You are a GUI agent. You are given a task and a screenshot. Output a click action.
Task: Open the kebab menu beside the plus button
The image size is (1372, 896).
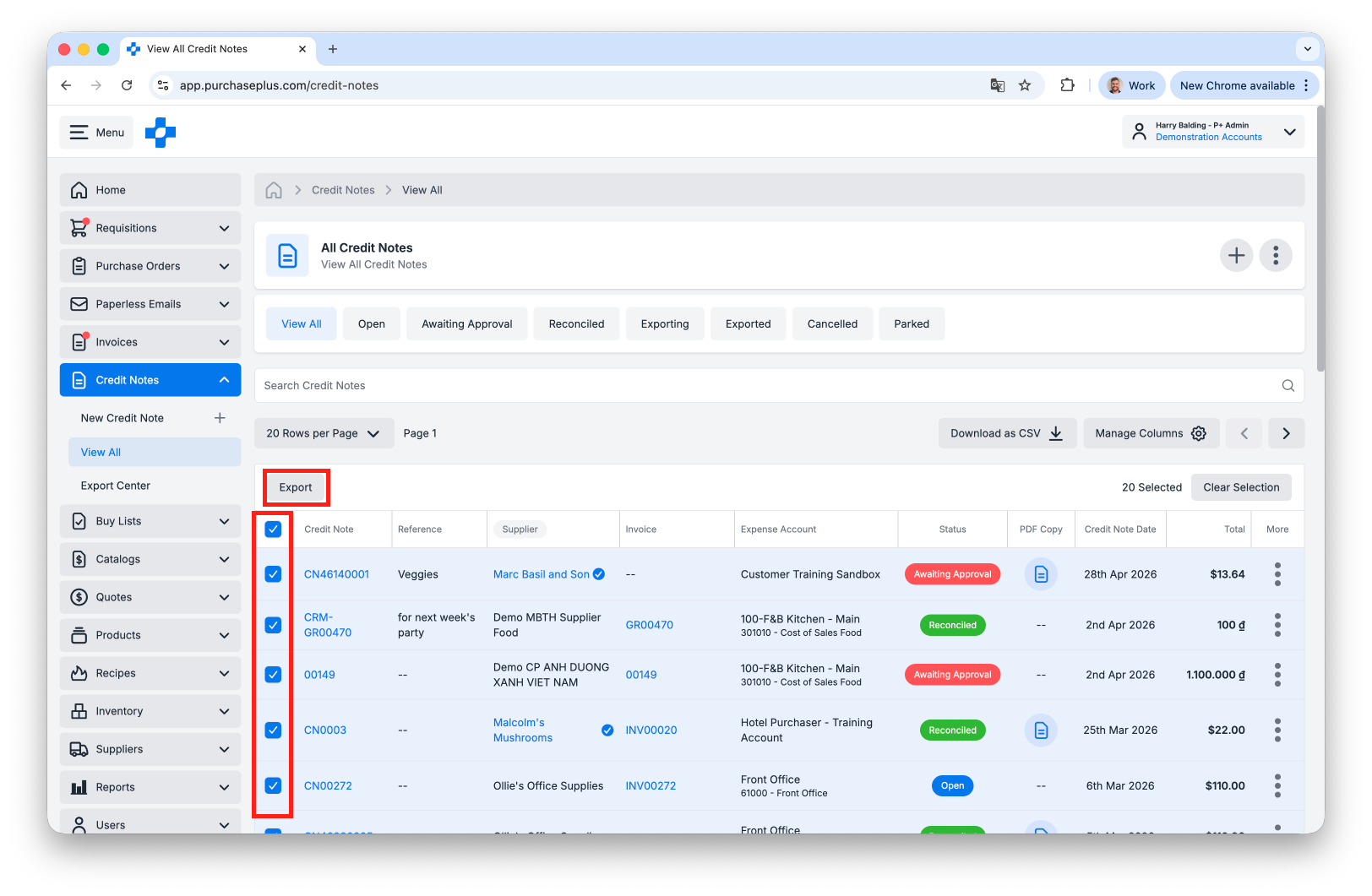click(1276, 255)
